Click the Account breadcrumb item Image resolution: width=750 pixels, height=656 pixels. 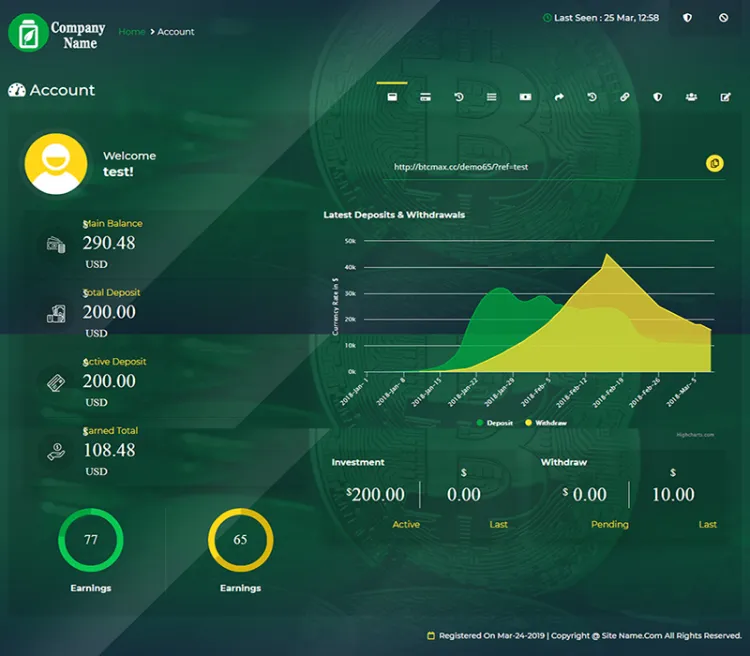[176, 32]
